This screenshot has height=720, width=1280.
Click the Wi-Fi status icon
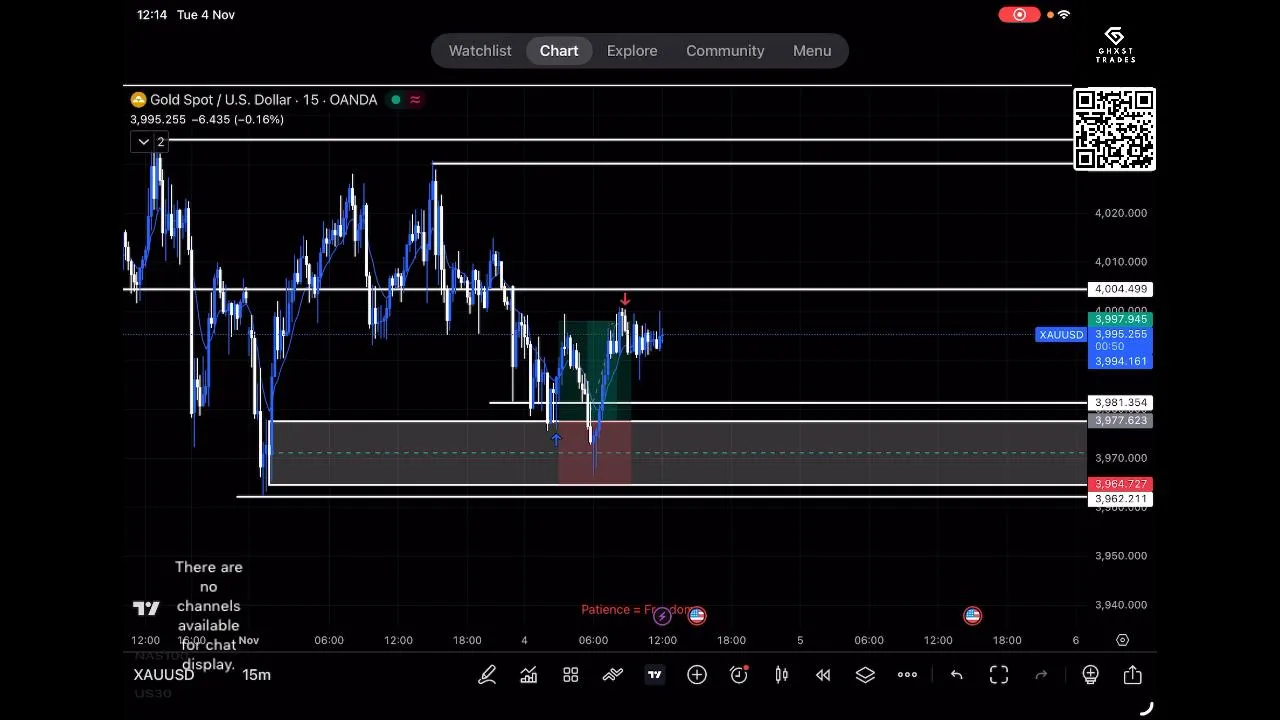pyautogui.click(x=1064, y=15)
